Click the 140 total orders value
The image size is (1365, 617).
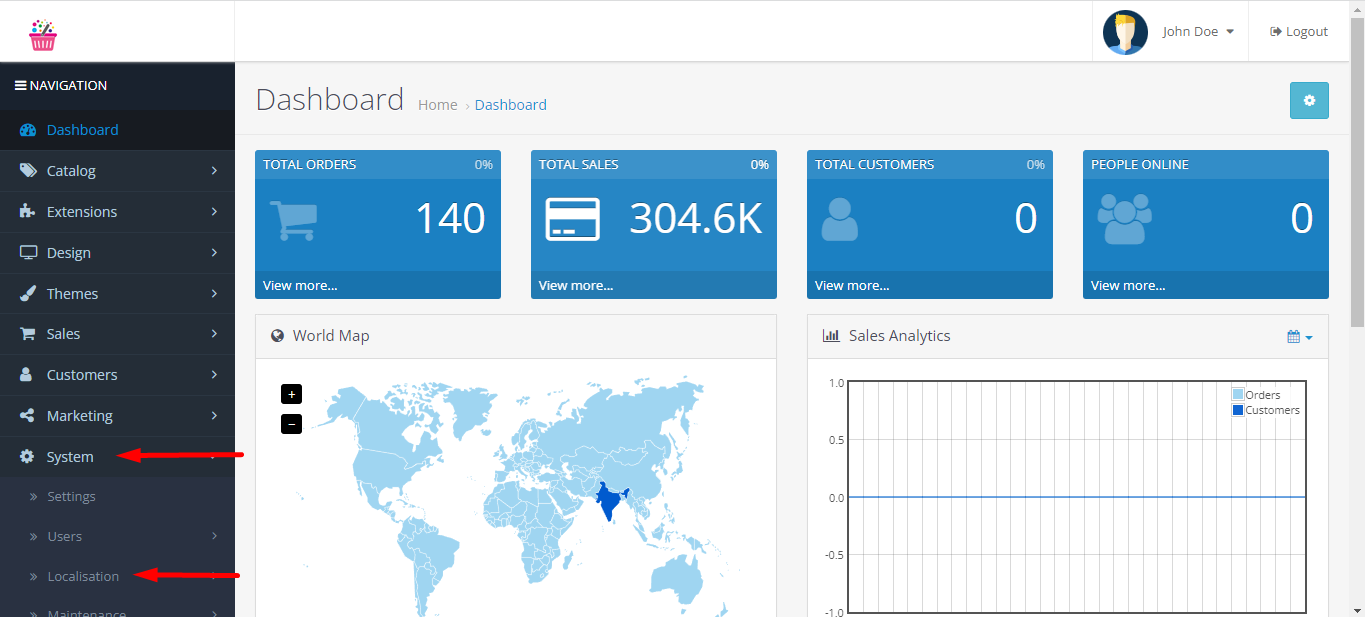(450, 219)
